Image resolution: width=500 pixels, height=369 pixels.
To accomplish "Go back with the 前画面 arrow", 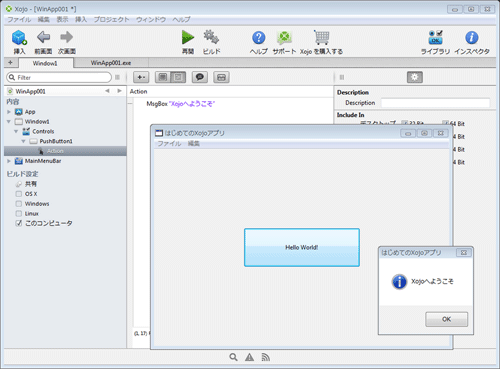I will coord(43,37).
